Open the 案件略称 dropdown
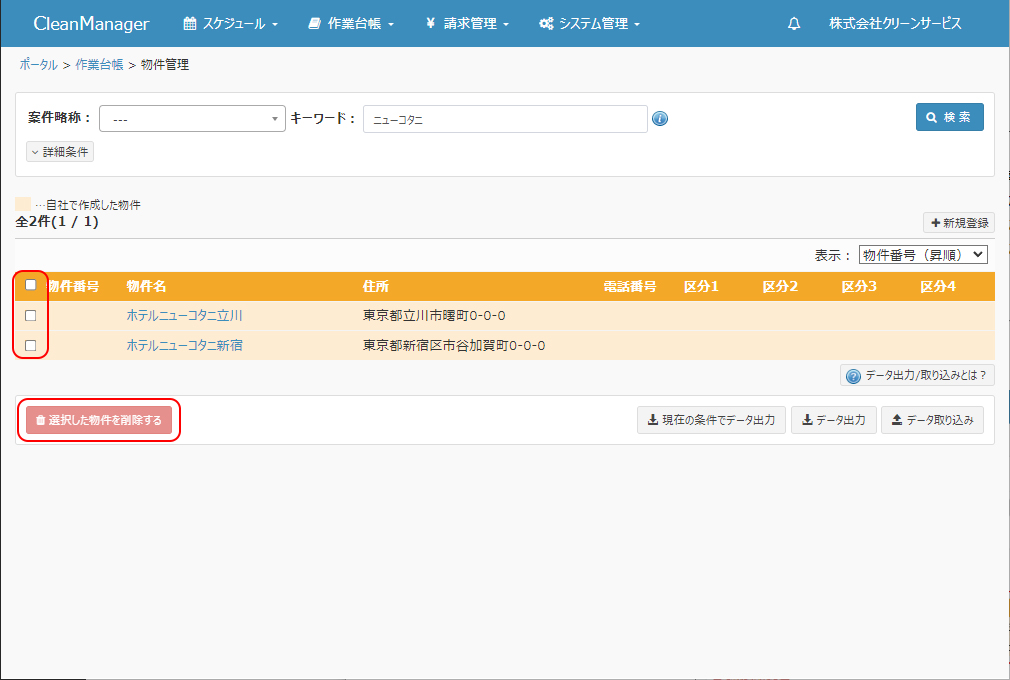The width and height of the screenshot is (1010, 680). coord(192,119)
